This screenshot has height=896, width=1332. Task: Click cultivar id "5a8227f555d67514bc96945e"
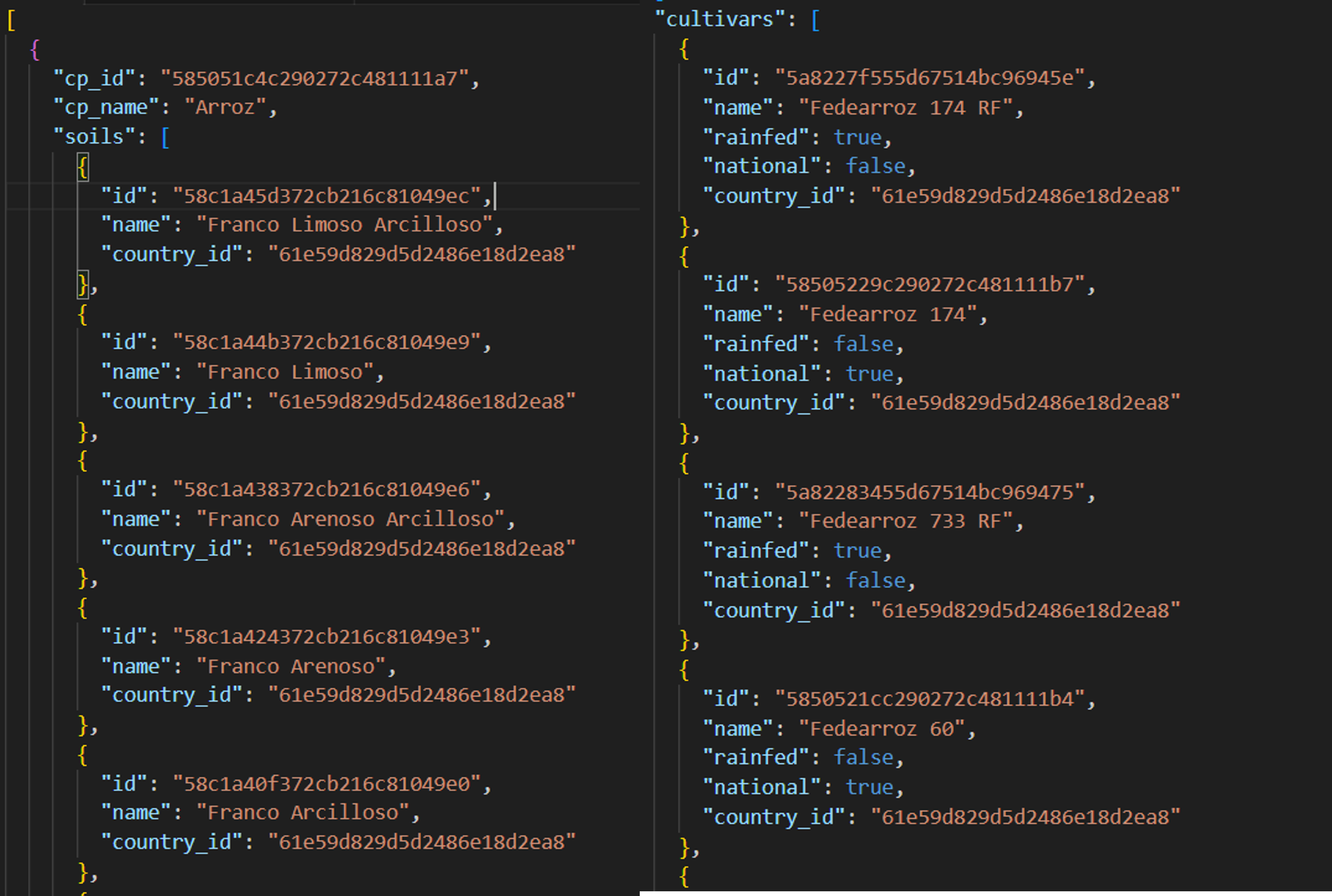(930, 78)
